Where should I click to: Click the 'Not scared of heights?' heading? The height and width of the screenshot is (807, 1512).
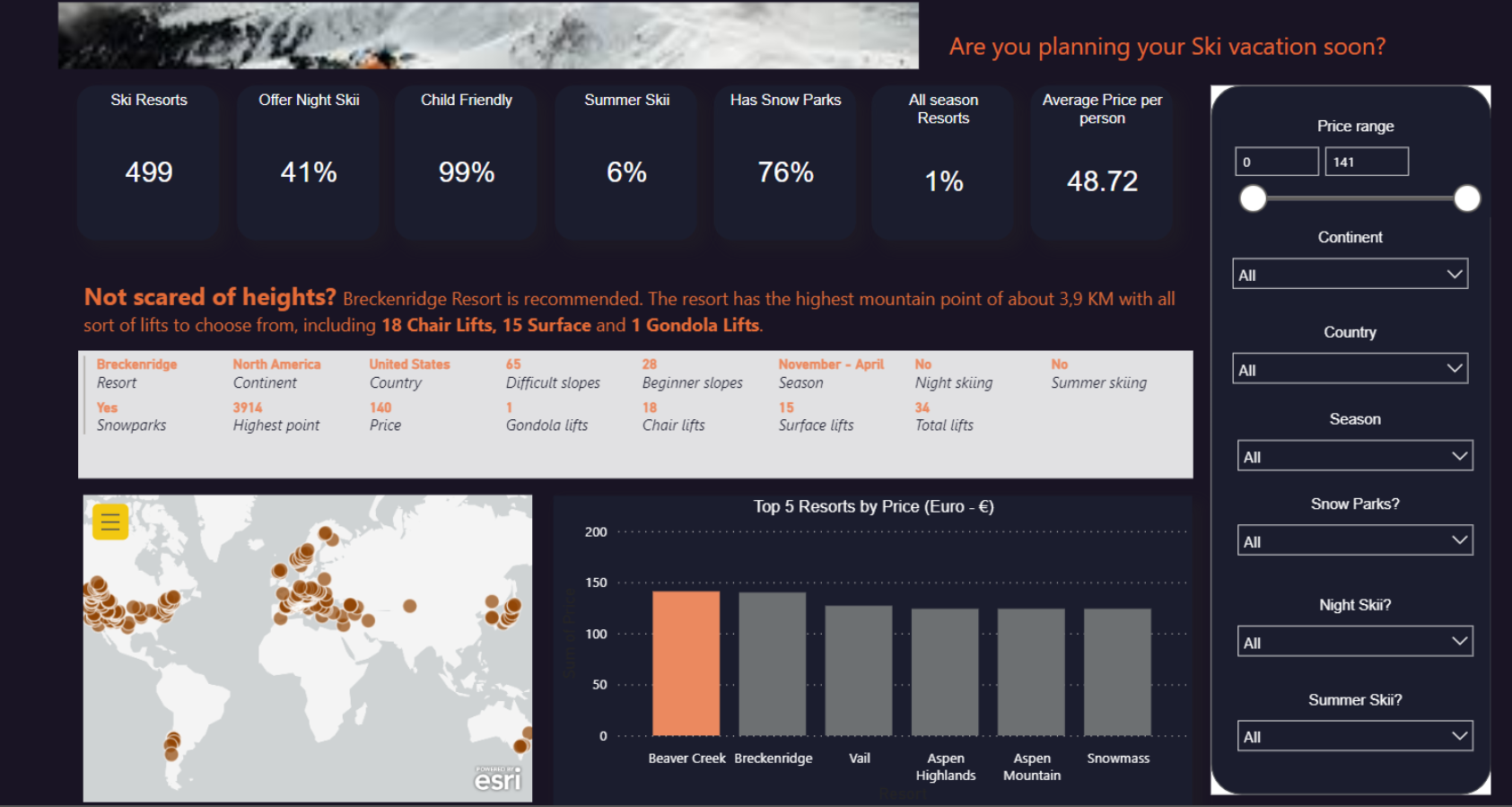(210, 297)
